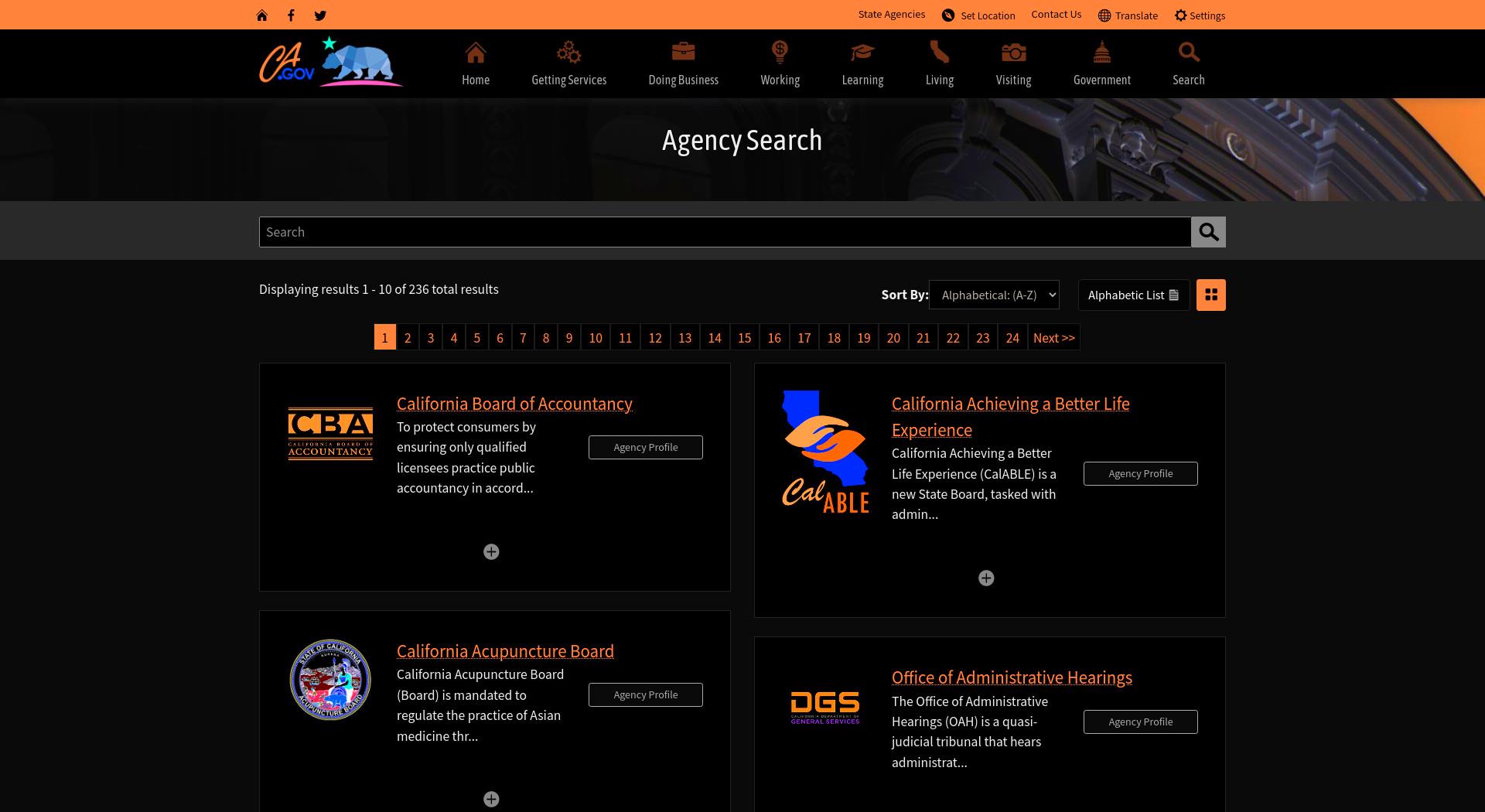Image resolution: width=1485 pixels, height=812 pixels.
Task: Click the Alphabetic List button
Action: 1133,295
